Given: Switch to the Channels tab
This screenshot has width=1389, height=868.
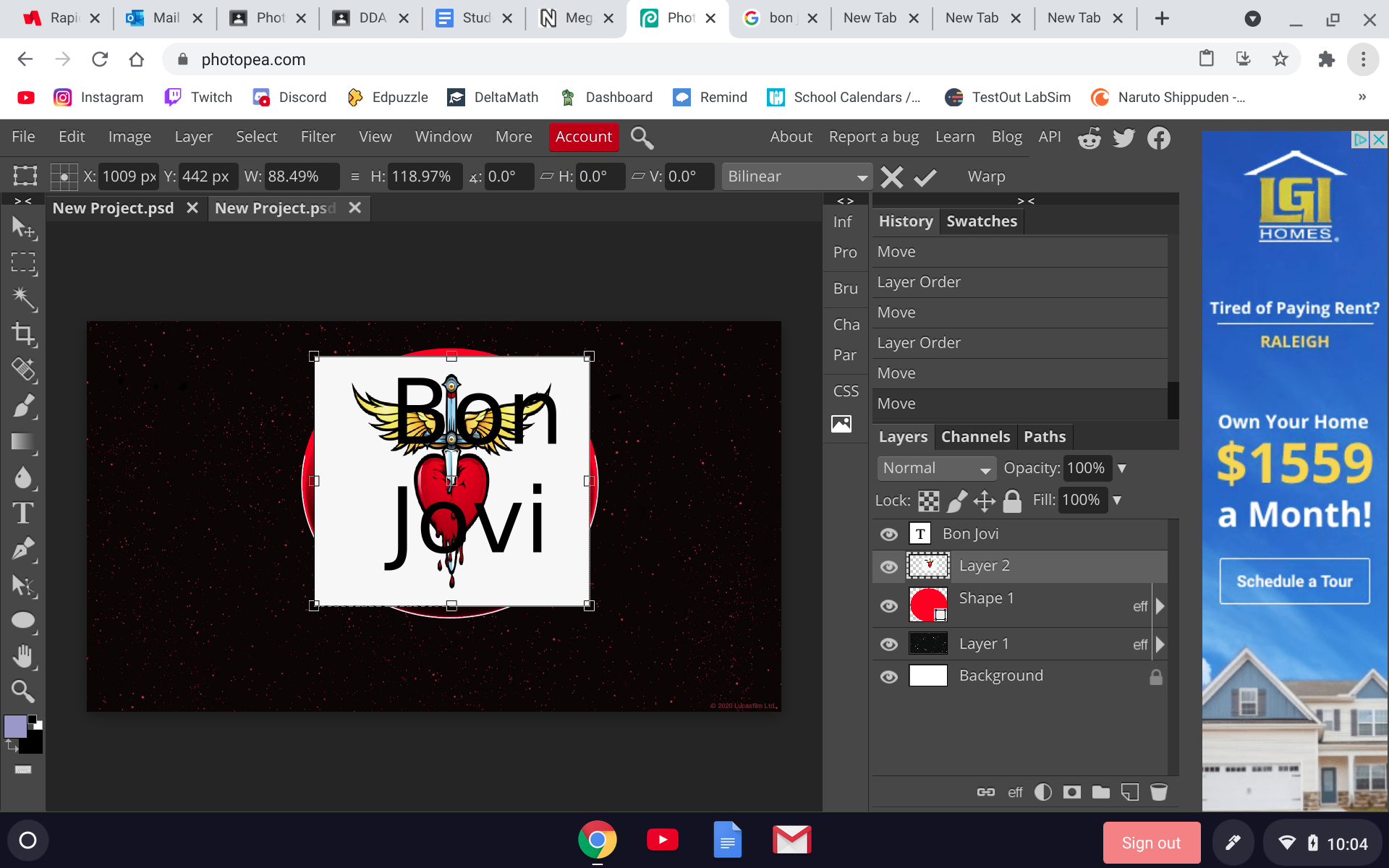Looking at the screenshot, I should click(x=975, y=437).
